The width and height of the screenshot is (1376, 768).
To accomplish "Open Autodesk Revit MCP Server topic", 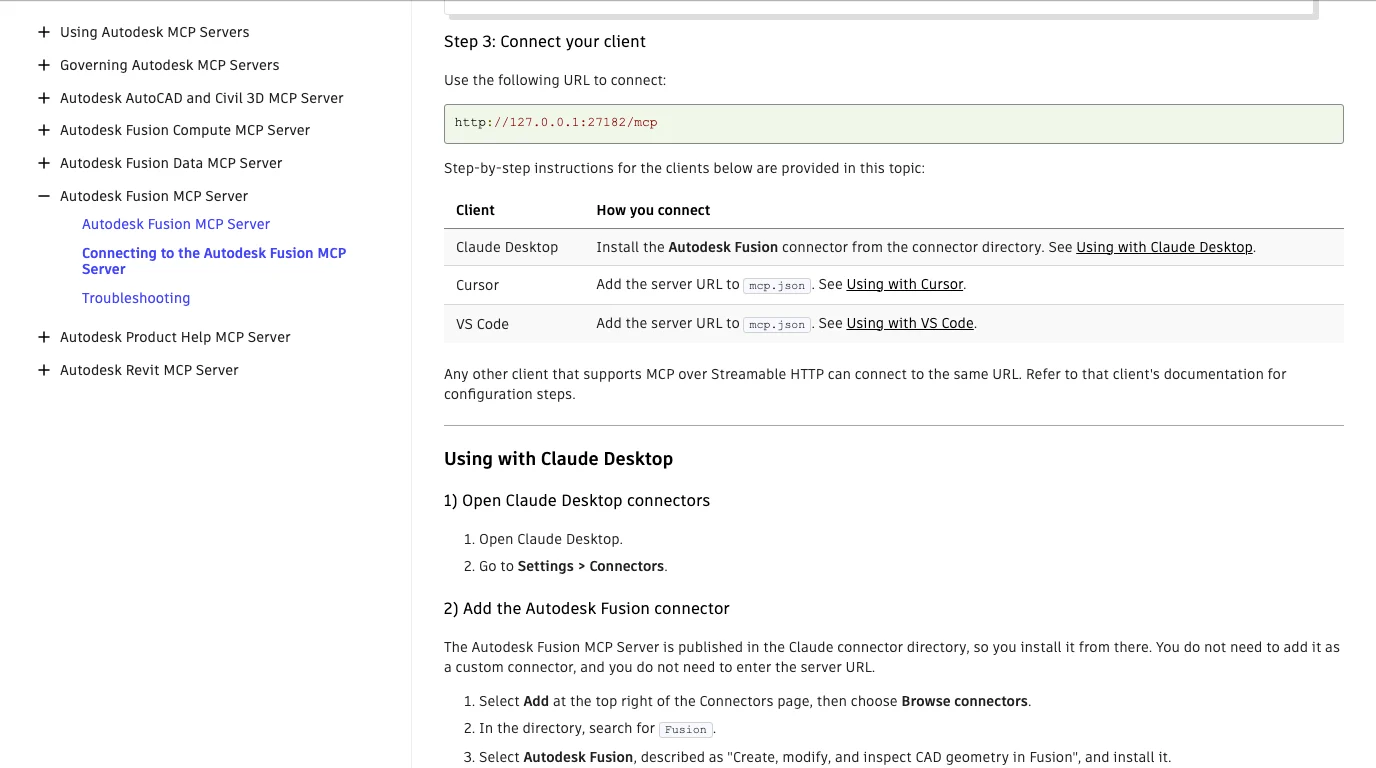I will (x=149, y=370).
